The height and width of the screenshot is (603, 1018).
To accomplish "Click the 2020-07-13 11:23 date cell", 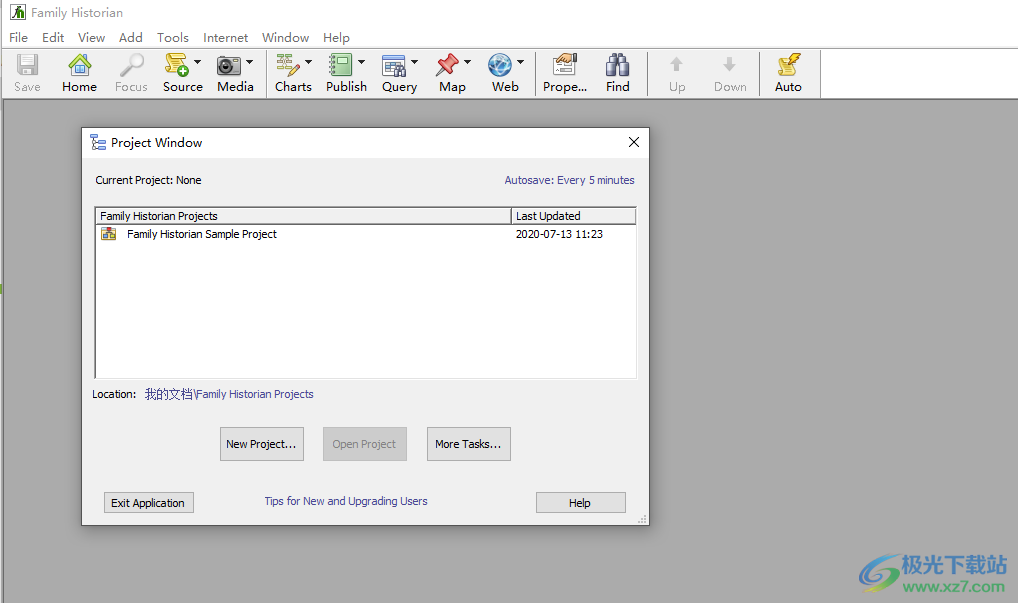I will pyautogui.click(x=559, y=234).
